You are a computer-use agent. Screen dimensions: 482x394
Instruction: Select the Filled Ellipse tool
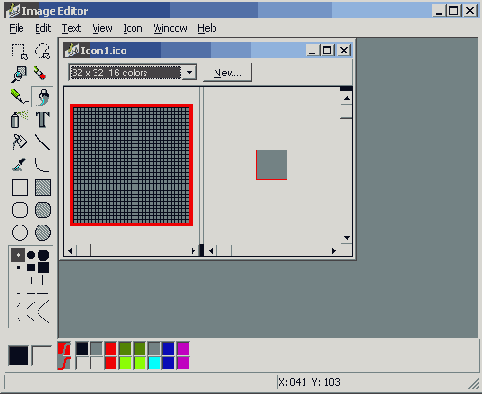coord(43,233)
